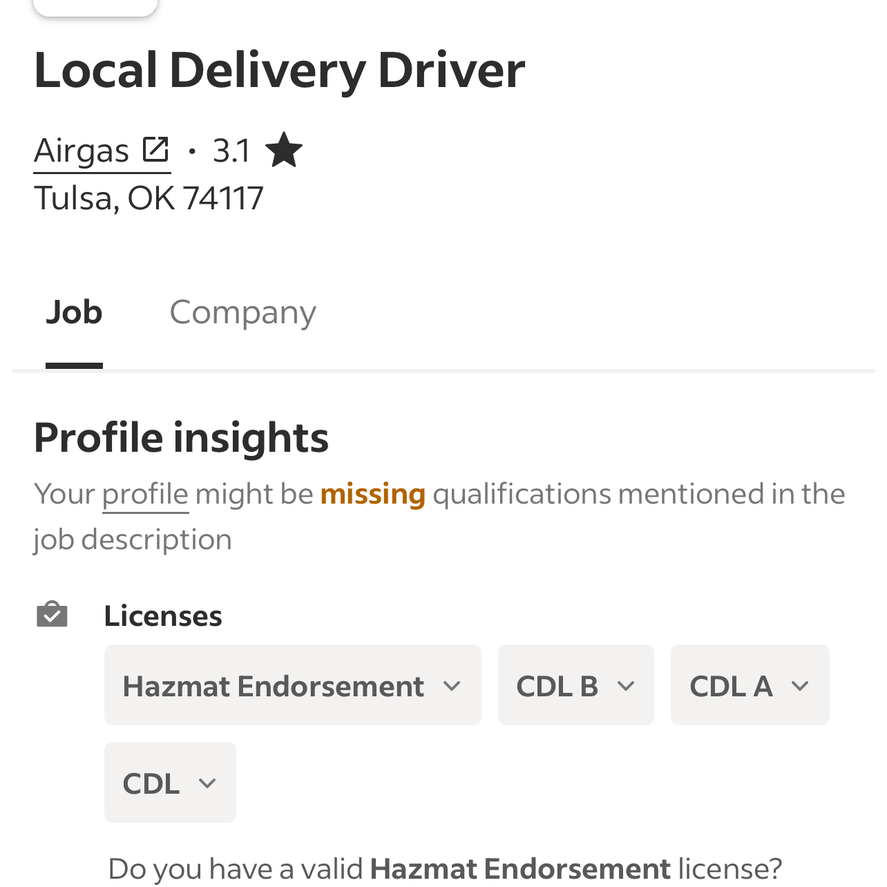
Task: Select the Job tab
Action: coord(74,312)
